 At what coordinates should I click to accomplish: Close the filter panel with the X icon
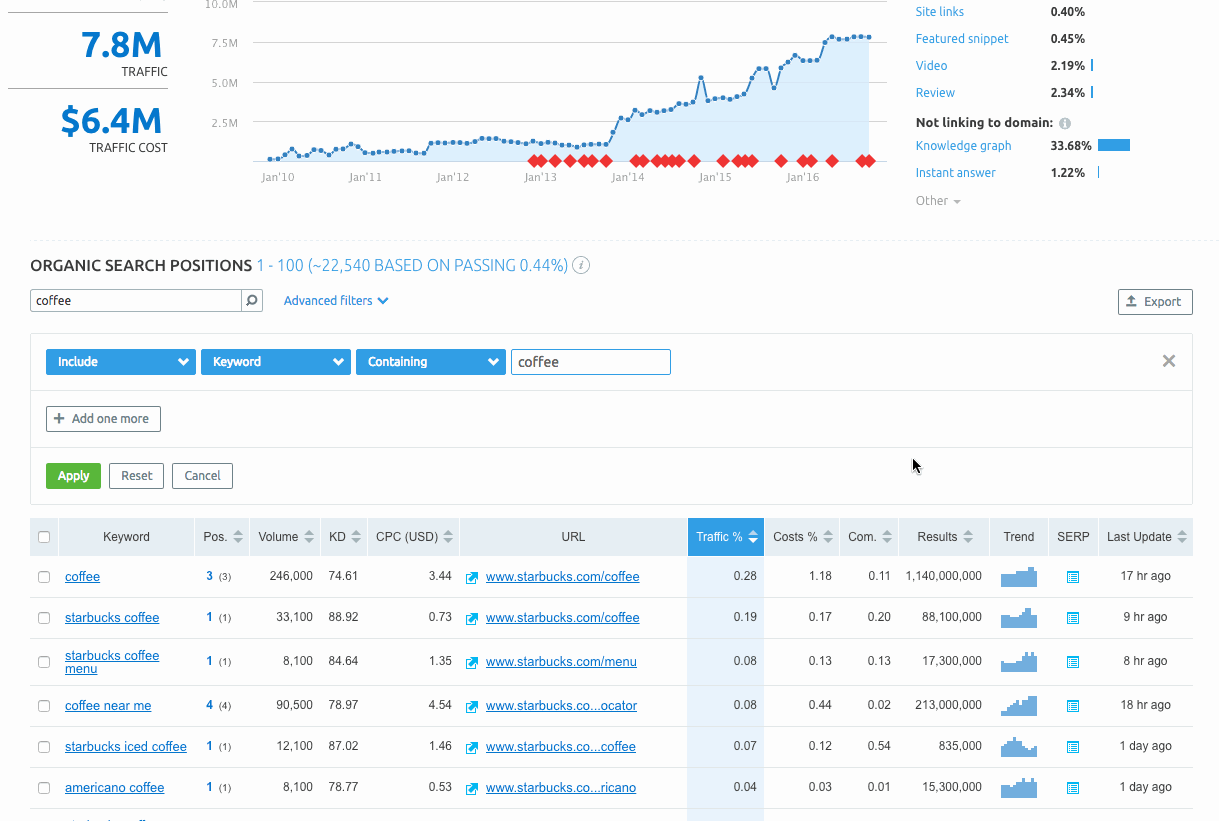coord(1168,361)
